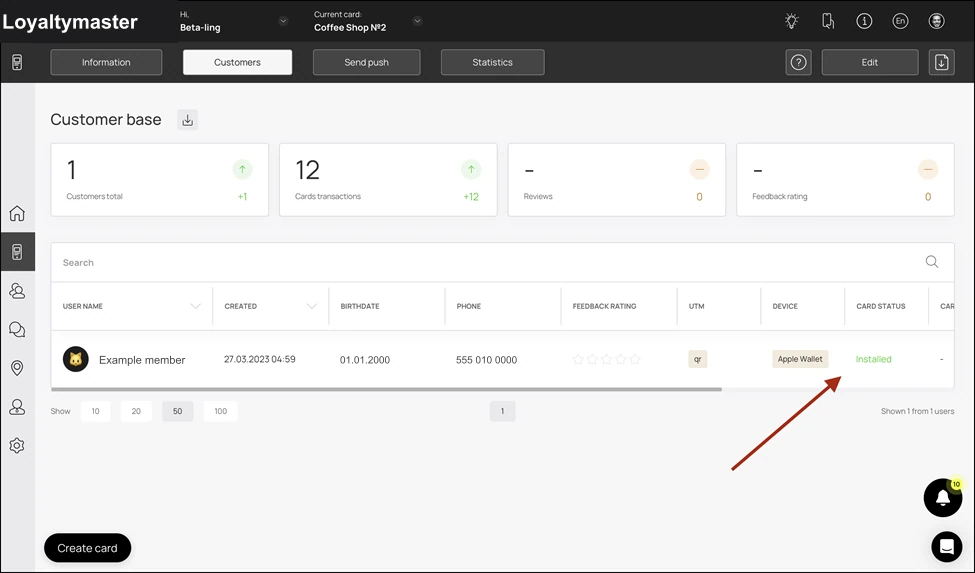Open the chat bubbles icon in sidebar
Viewport: 975px width, 573px height.
point(17,329)
